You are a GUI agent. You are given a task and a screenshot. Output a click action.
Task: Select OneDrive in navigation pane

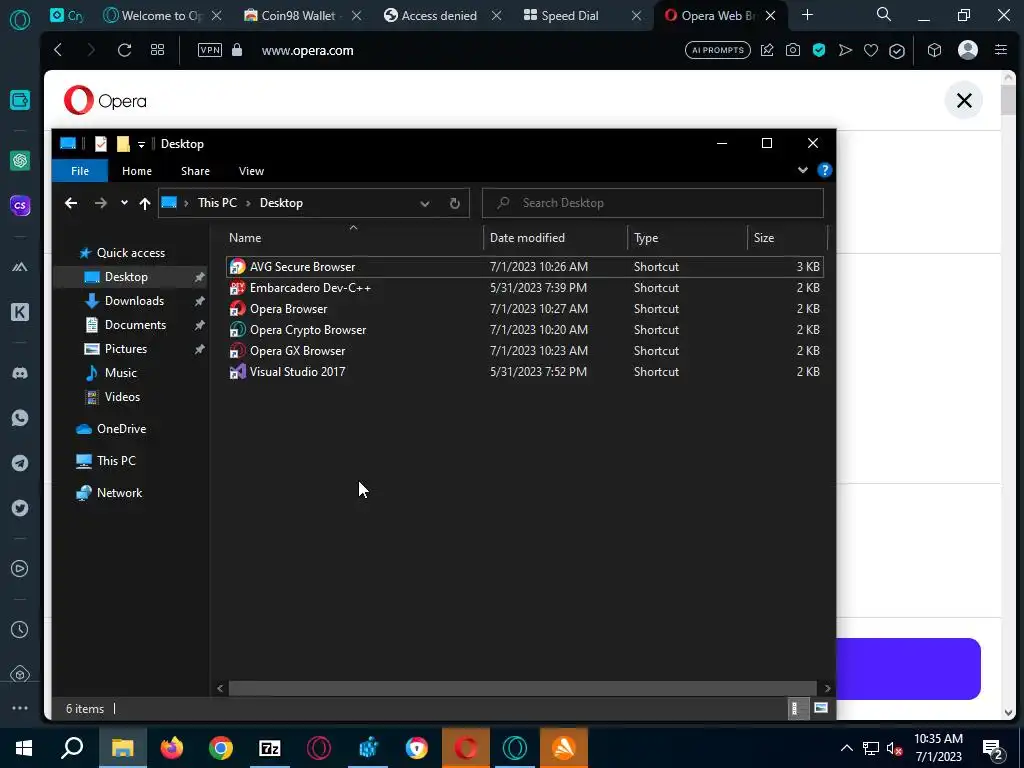121,429
